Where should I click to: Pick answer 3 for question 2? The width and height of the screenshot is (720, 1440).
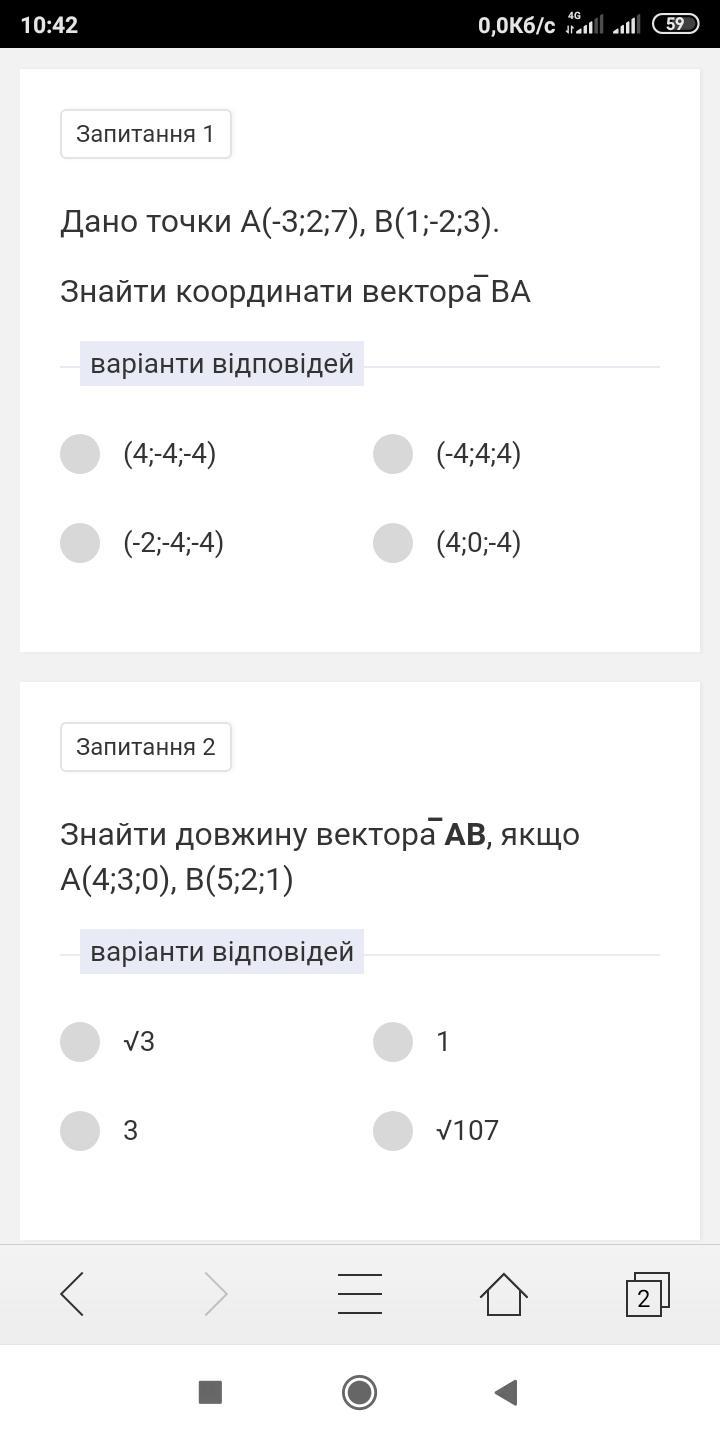click(x=80, y=1131)
